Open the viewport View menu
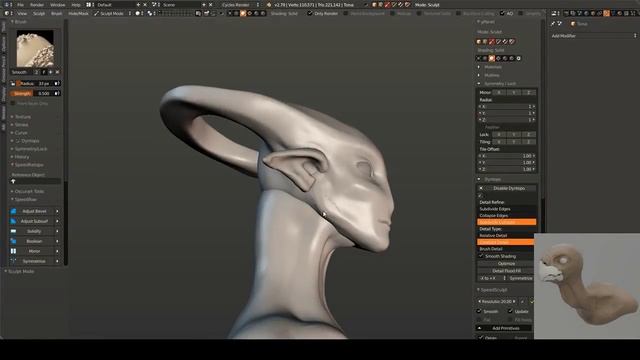The width and height of the screenshot is (640, 360). 22,13
